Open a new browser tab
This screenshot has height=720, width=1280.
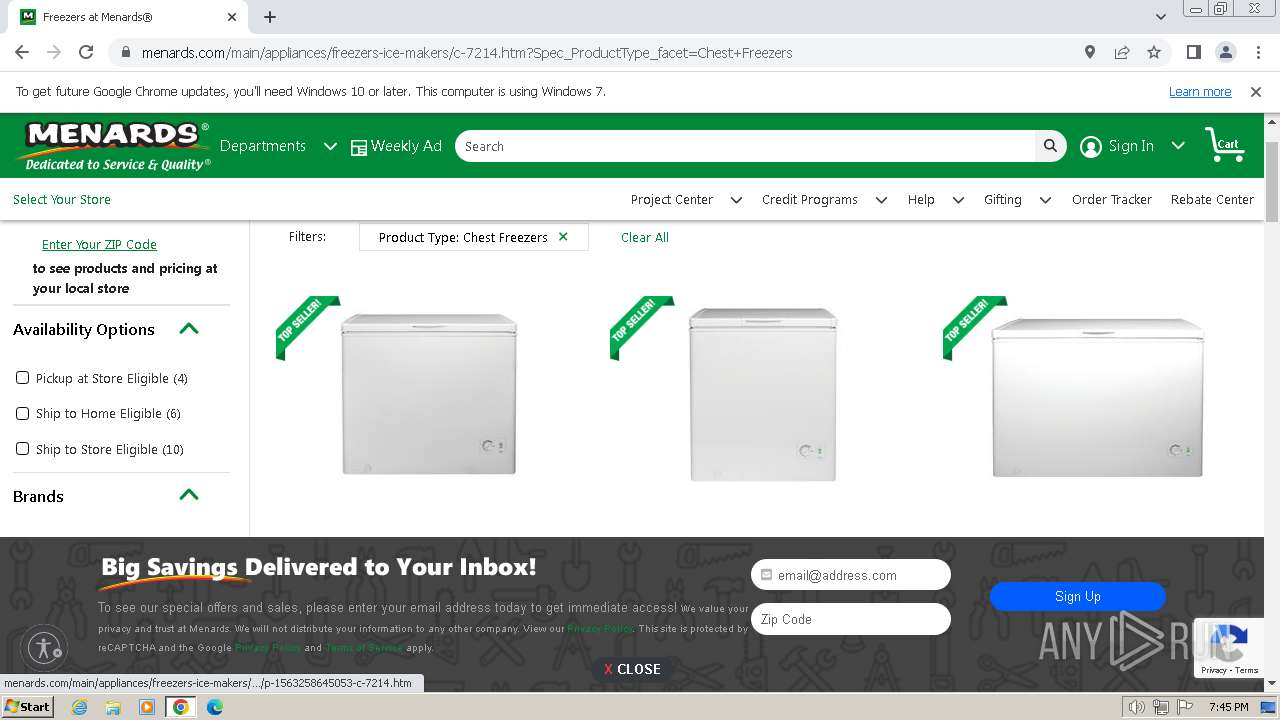(x=270, y=17)
